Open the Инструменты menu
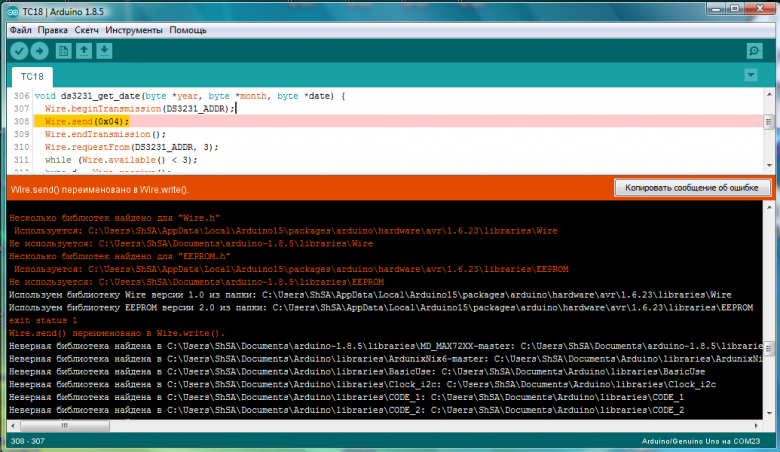780x452 pixels. [132, 30]
